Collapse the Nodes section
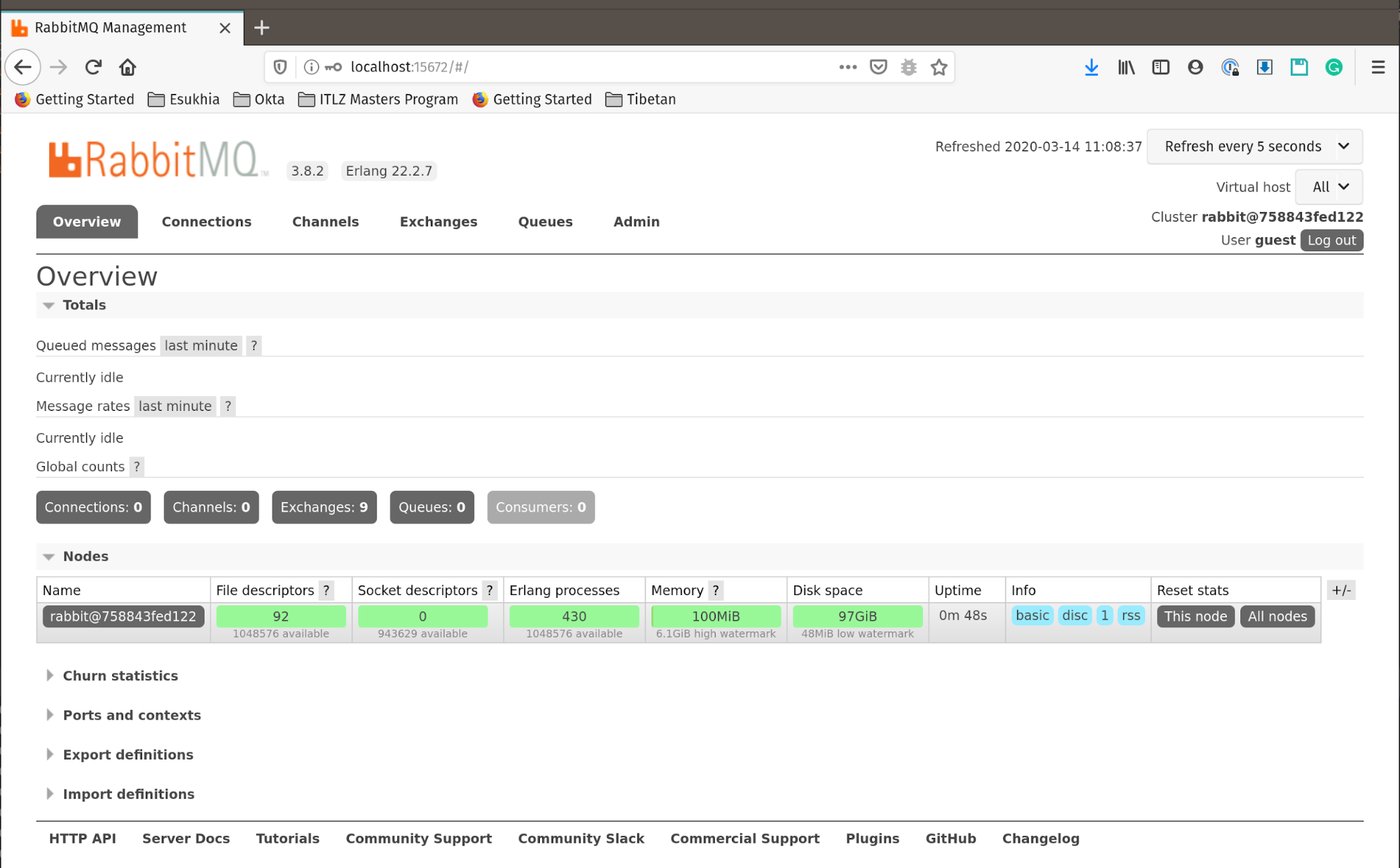1400x868 pixels. click(x=48, y=556)
